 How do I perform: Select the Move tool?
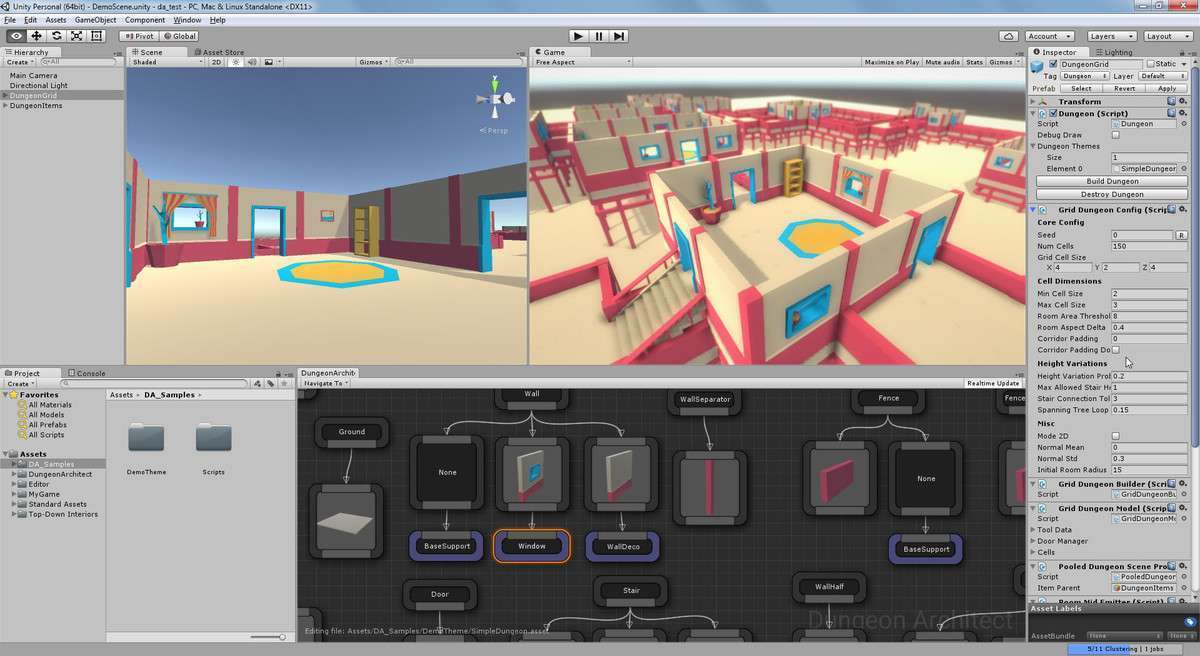(x=36, y=36)
